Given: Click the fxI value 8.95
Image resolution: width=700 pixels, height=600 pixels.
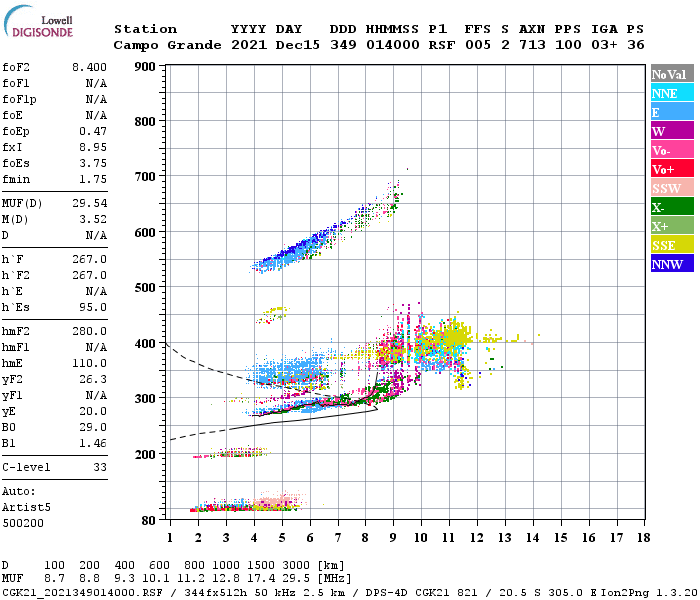Looking at the screenshot, I should click(93, 147).
